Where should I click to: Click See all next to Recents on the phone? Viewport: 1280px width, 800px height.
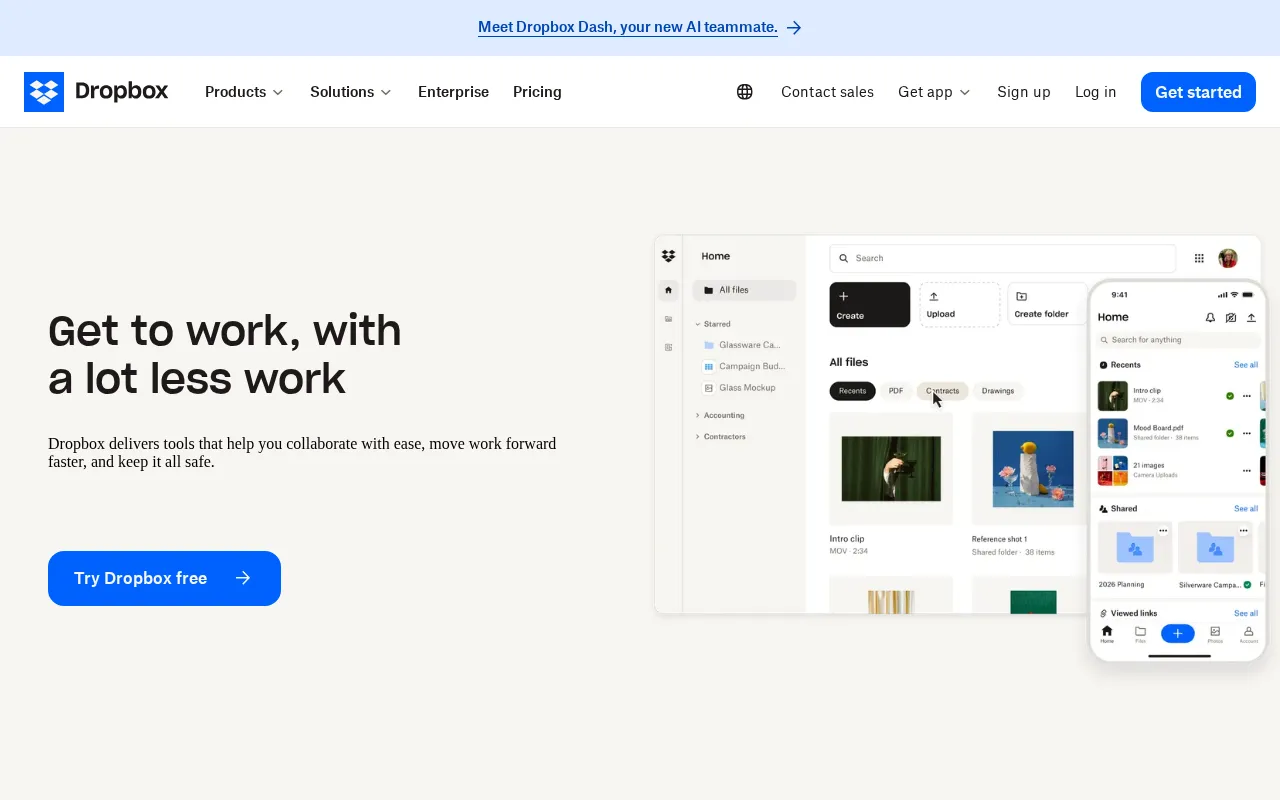click(1246, 365)
